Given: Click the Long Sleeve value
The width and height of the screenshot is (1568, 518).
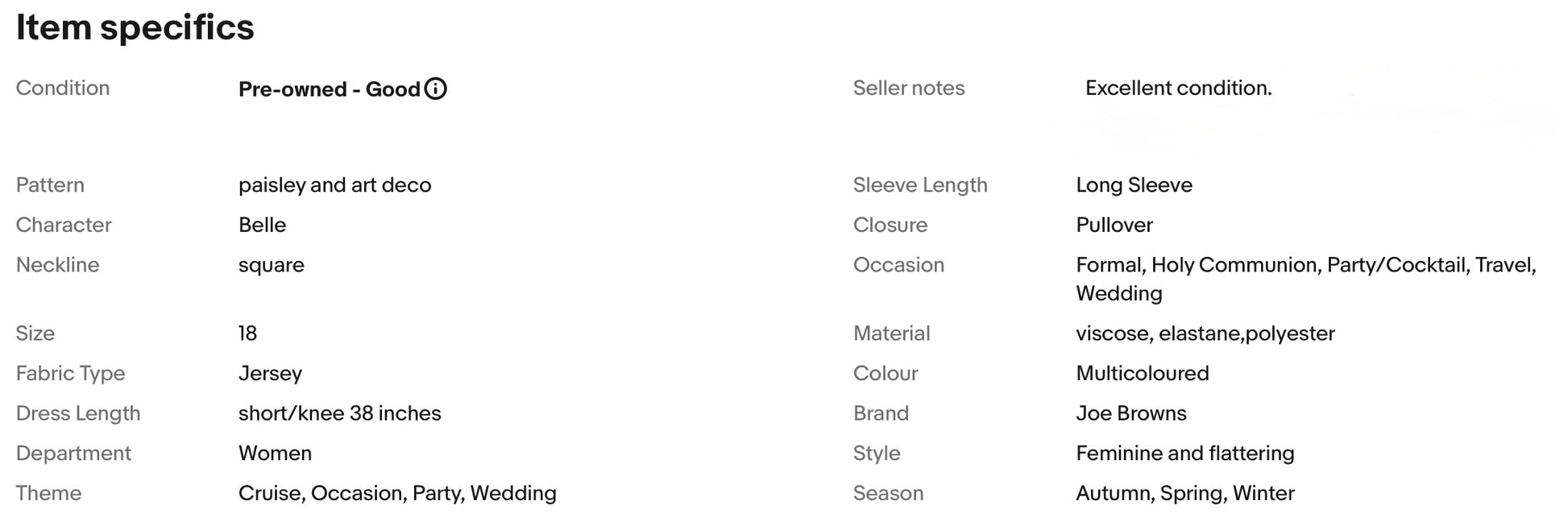Looking at the screenshot, I should tap(1134, 185).
